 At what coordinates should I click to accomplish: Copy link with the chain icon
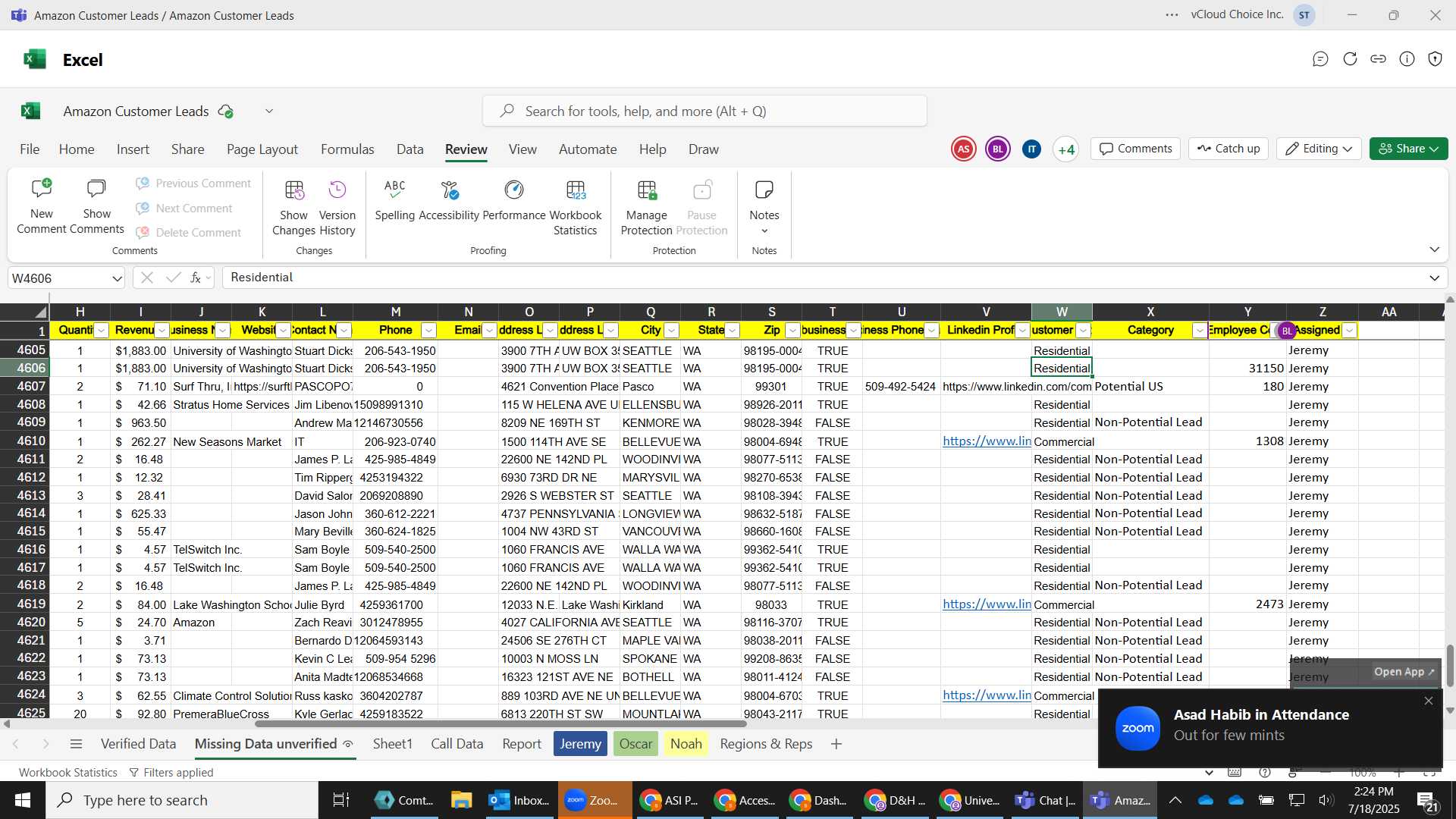(1378, 59)
